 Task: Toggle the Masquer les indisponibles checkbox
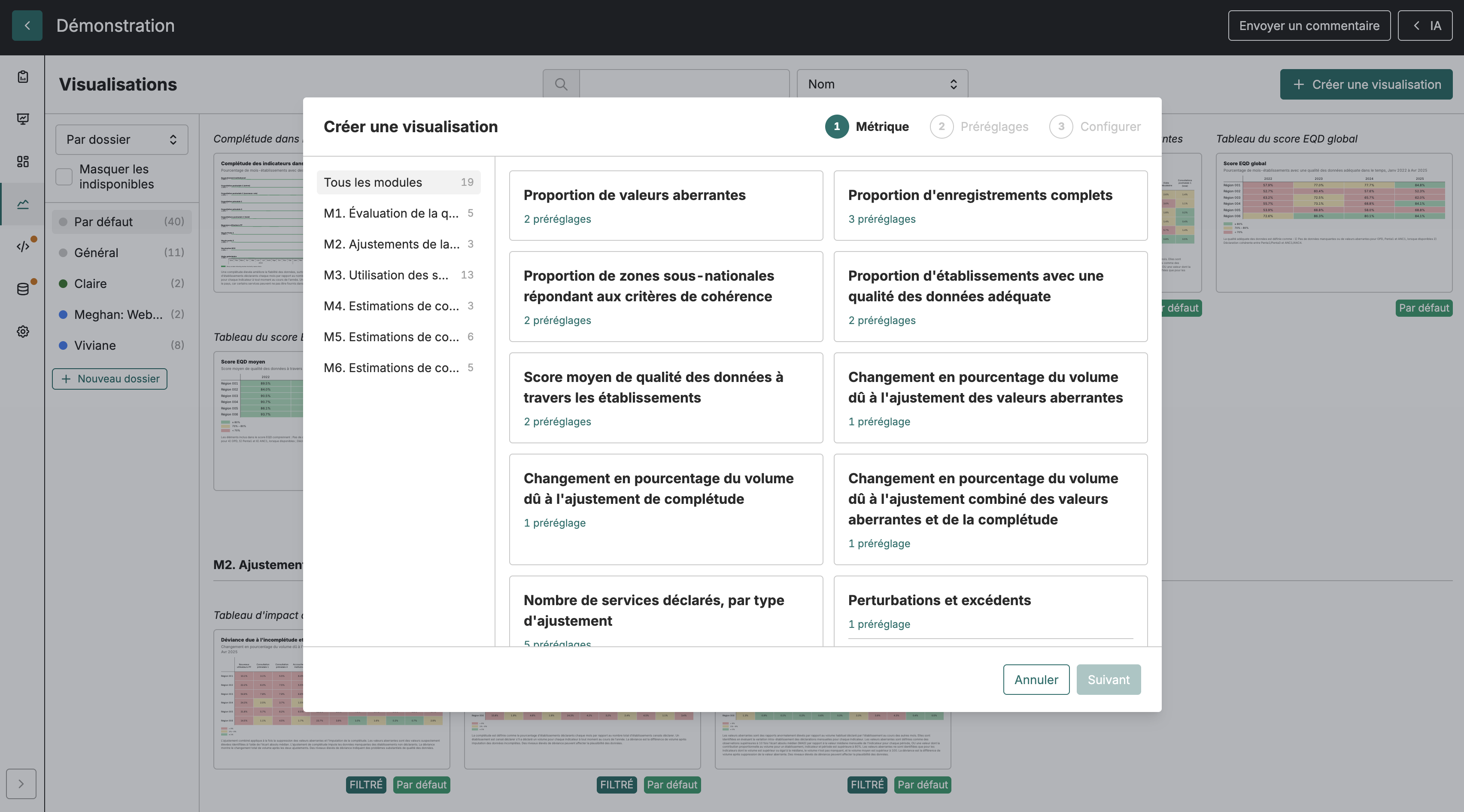(64, 176)
